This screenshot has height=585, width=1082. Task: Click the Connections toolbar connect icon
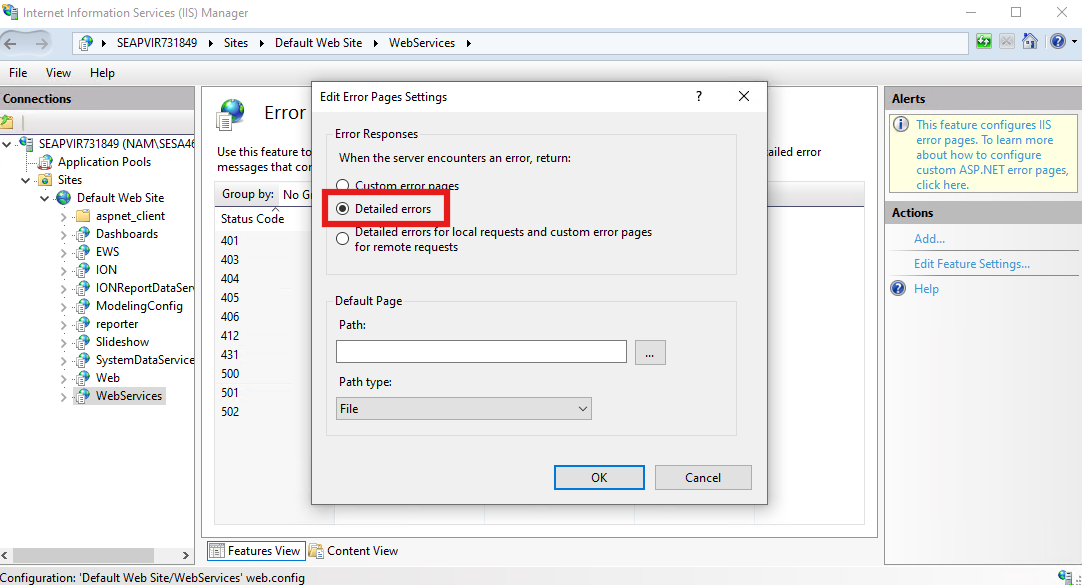7,122
